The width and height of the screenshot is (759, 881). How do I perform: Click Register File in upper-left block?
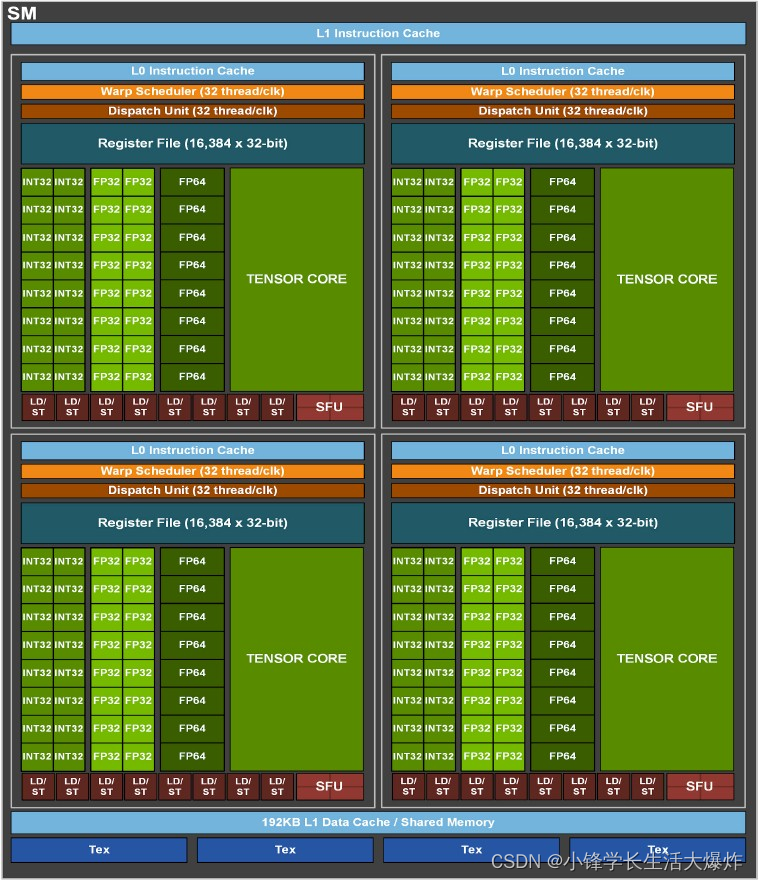193,143
